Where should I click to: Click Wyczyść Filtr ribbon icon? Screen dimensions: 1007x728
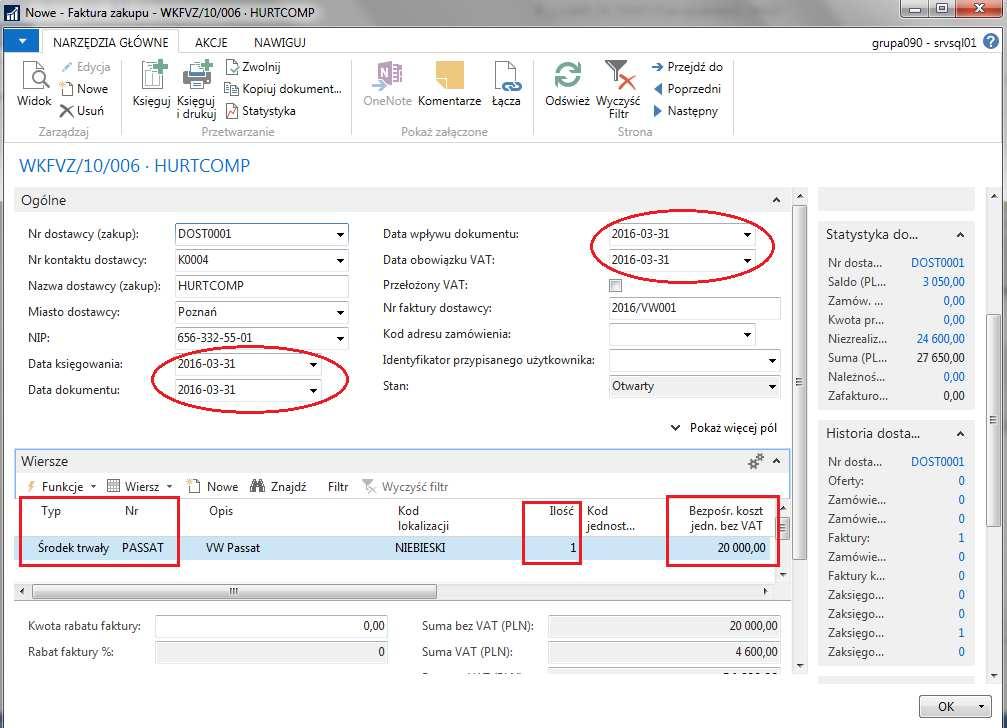coord(618,75)
